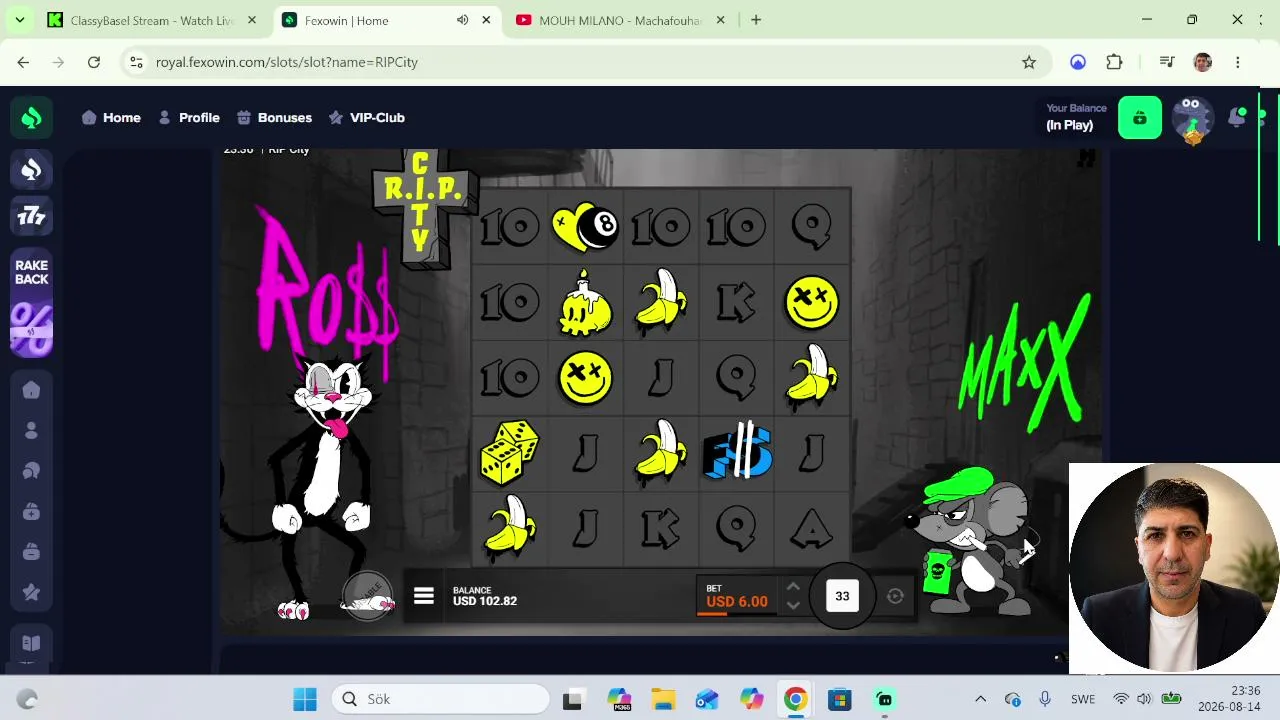The image size is (1280, 720).
Task: Show hidden system tray icons
Action: click(981, 699)
